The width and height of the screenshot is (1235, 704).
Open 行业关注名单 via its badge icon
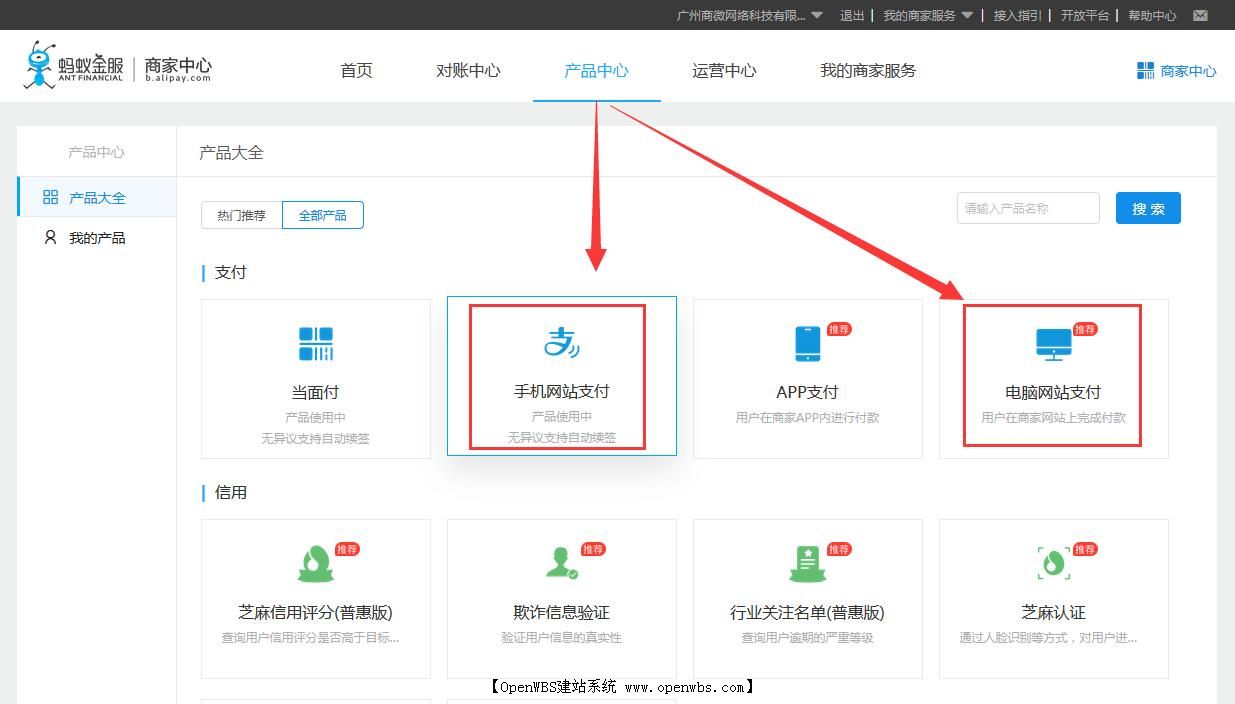coord(807,563)
